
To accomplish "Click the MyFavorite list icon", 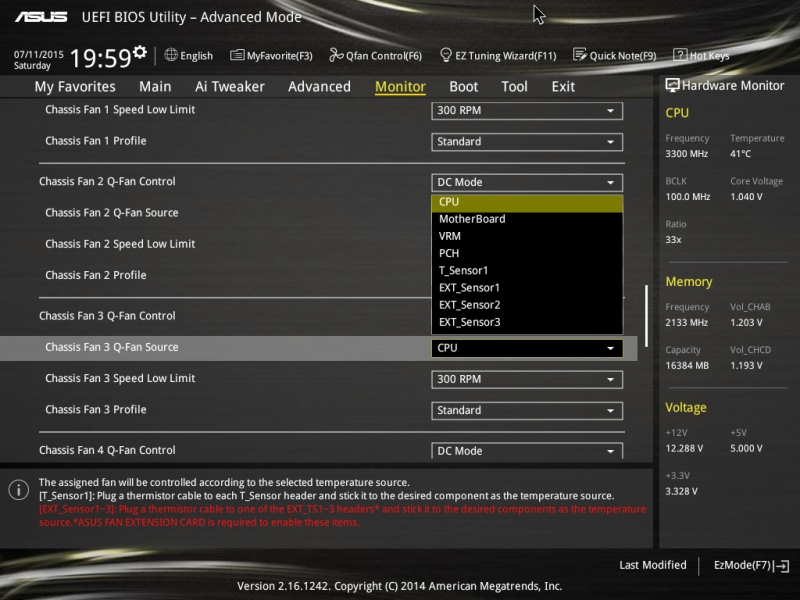I will click(237, 55).
